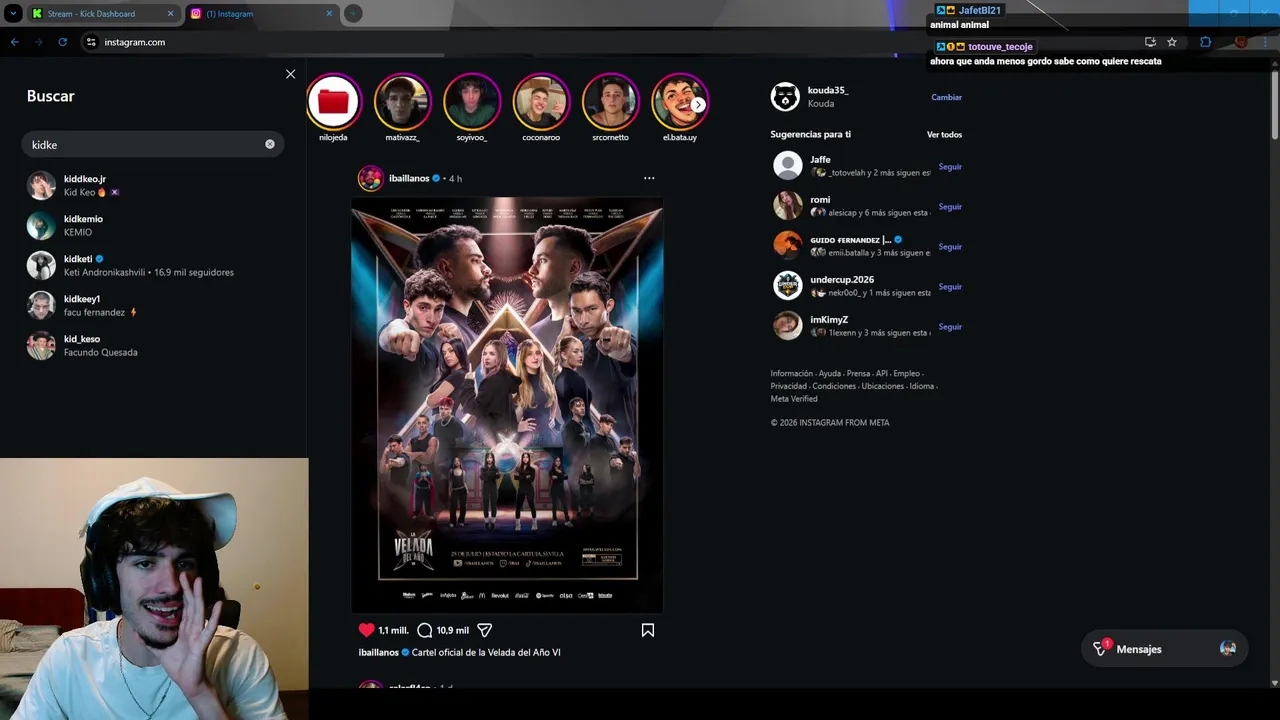Close the Instagram browser tab
1280x720 pixels.
pyautogui.click(x=329, y=14)
